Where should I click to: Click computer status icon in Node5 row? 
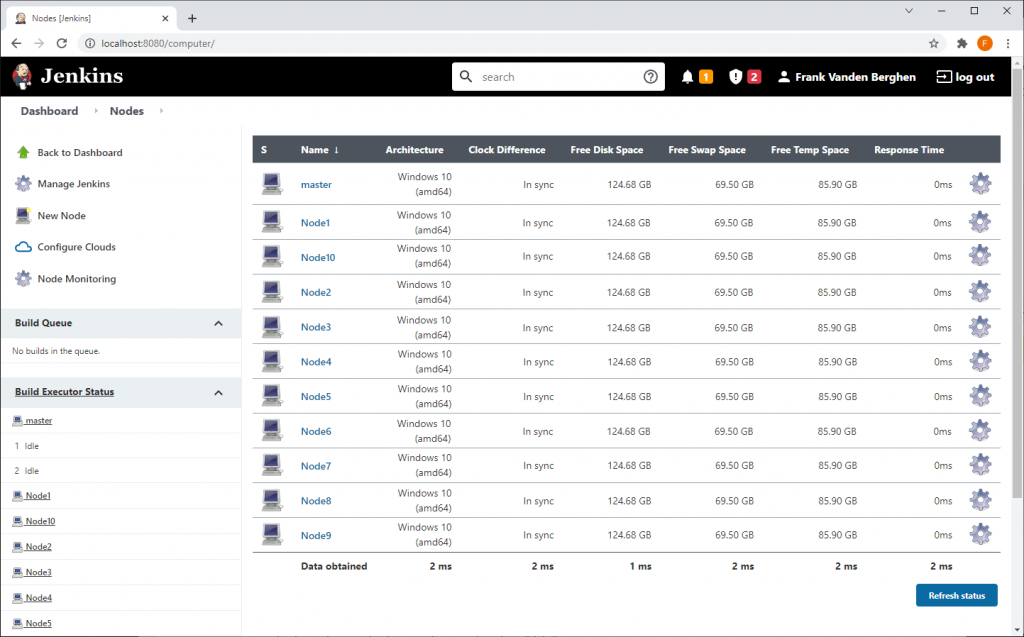272,396
